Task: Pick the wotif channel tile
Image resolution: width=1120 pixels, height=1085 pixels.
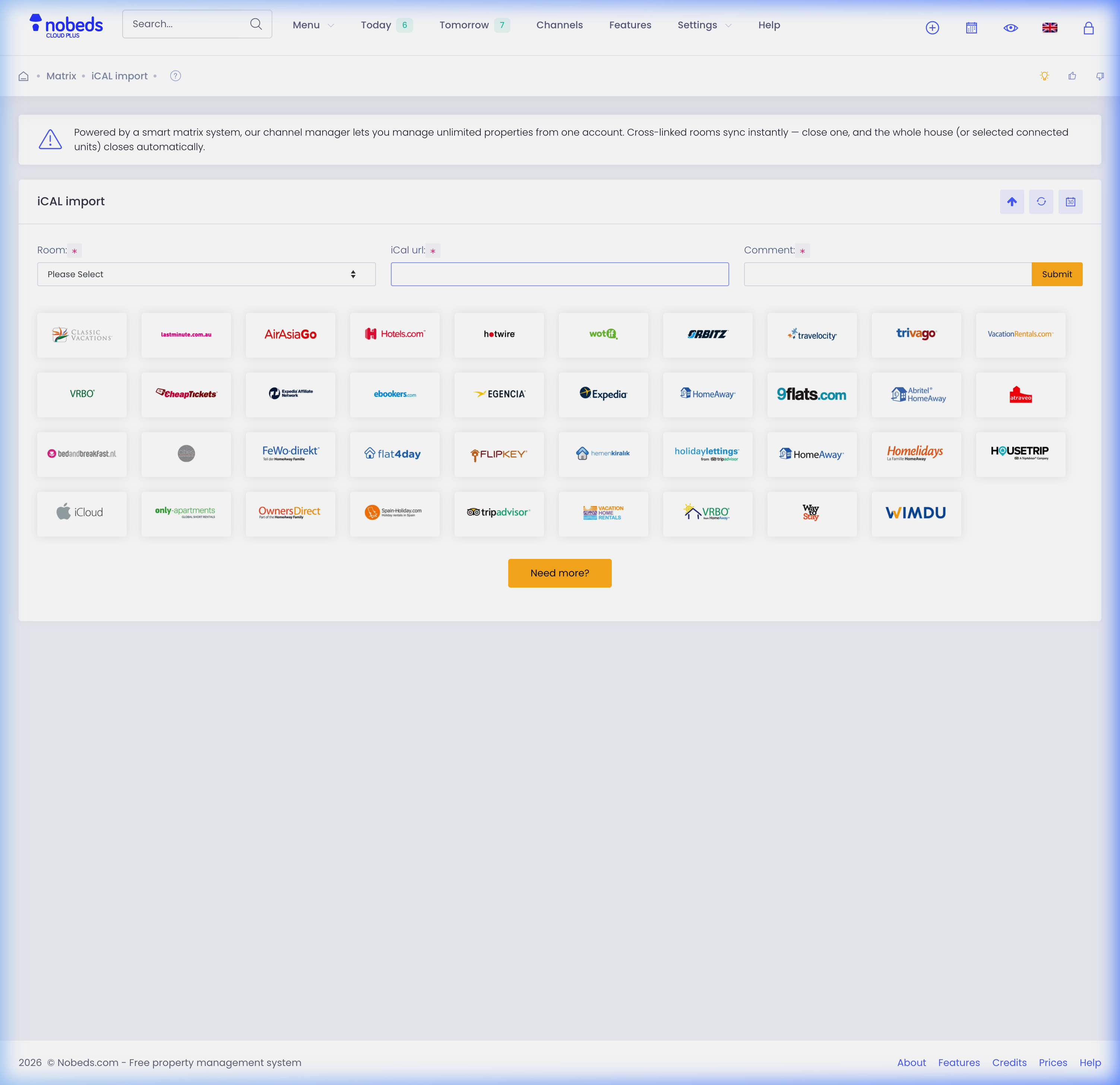Action: (x=603, y=335)
